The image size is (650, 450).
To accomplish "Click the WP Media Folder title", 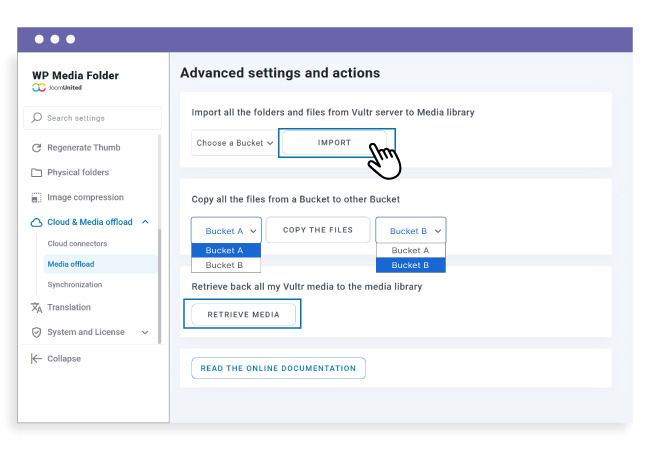I will point(75,75).
